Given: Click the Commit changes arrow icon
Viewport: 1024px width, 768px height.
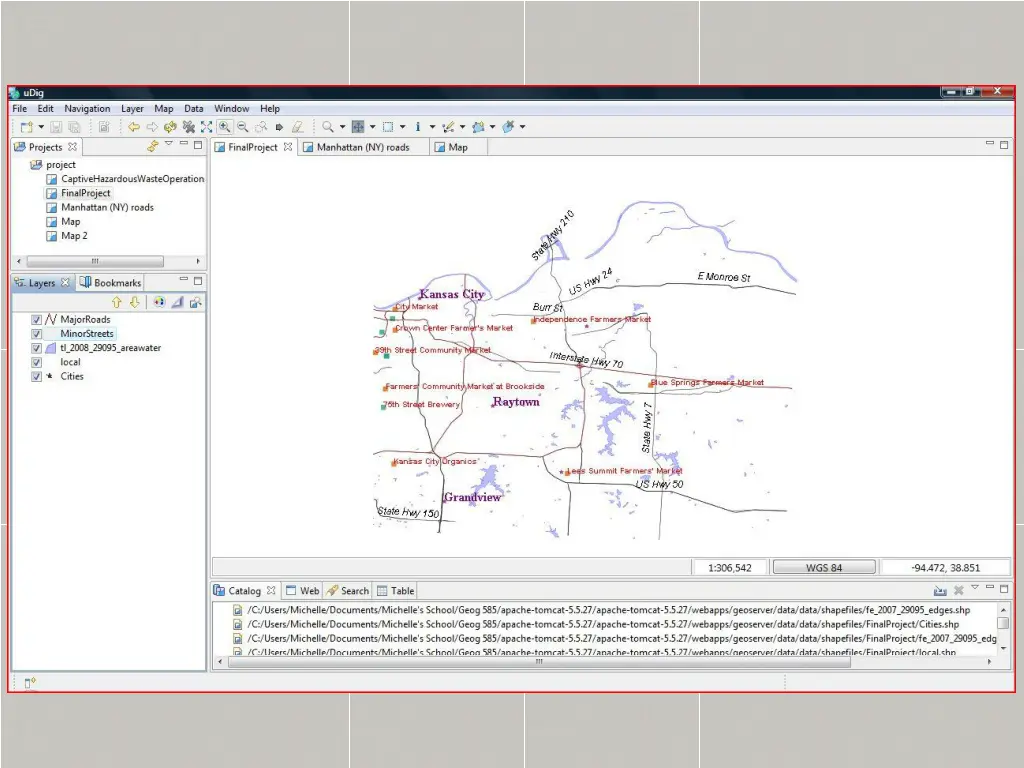Looking at the screenshot, I should (x=279, y=127).
